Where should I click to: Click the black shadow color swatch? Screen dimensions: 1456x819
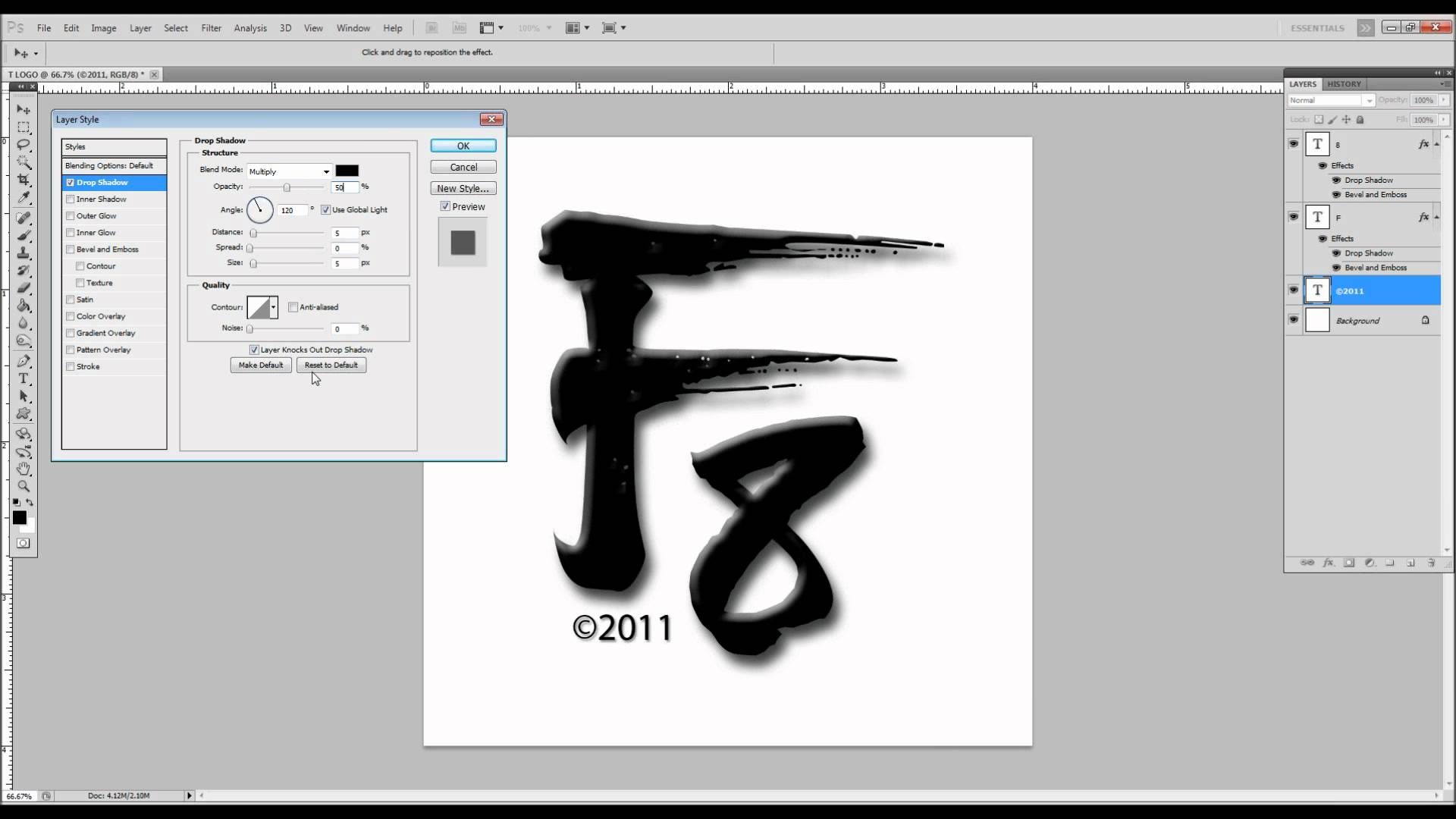[347, 171]
